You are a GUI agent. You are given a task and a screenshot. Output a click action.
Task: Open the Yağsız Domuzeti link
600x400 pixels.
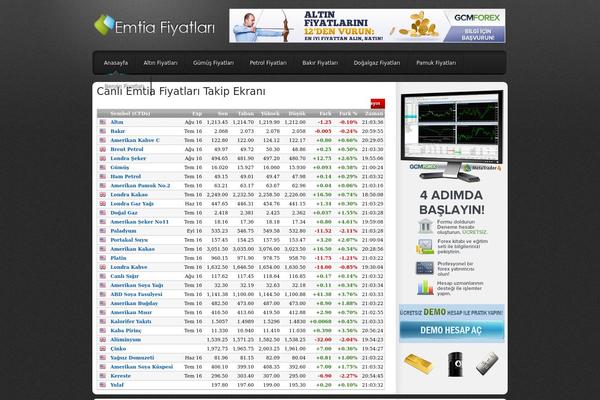(132, 358)
